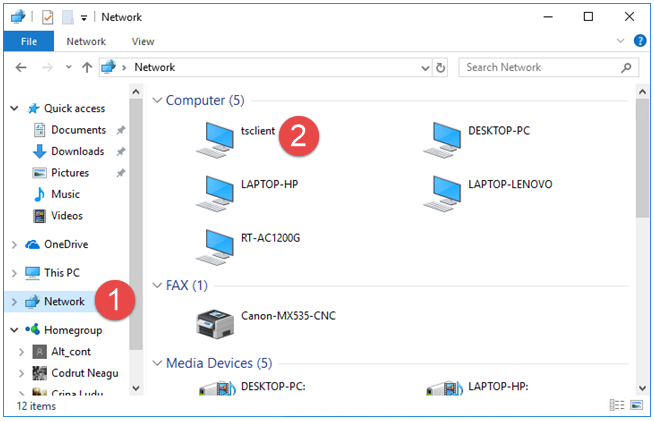Open the Network ribbon tab
Viewport: 654px width, 421px height.
pyautogui.click(x=86, y=41)
